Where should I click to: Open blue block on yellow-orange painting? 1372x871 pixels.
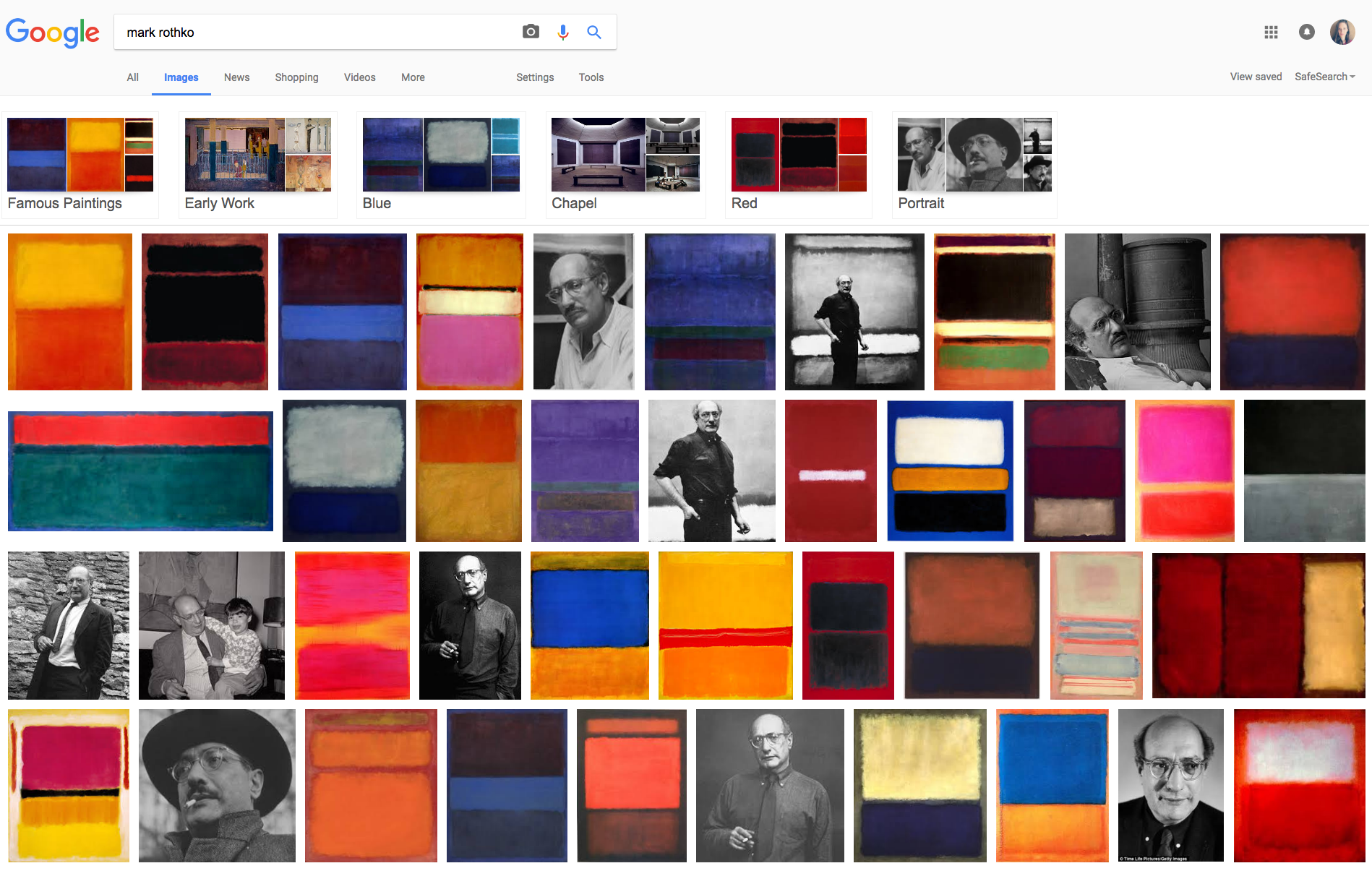click(x=589, y=625)
